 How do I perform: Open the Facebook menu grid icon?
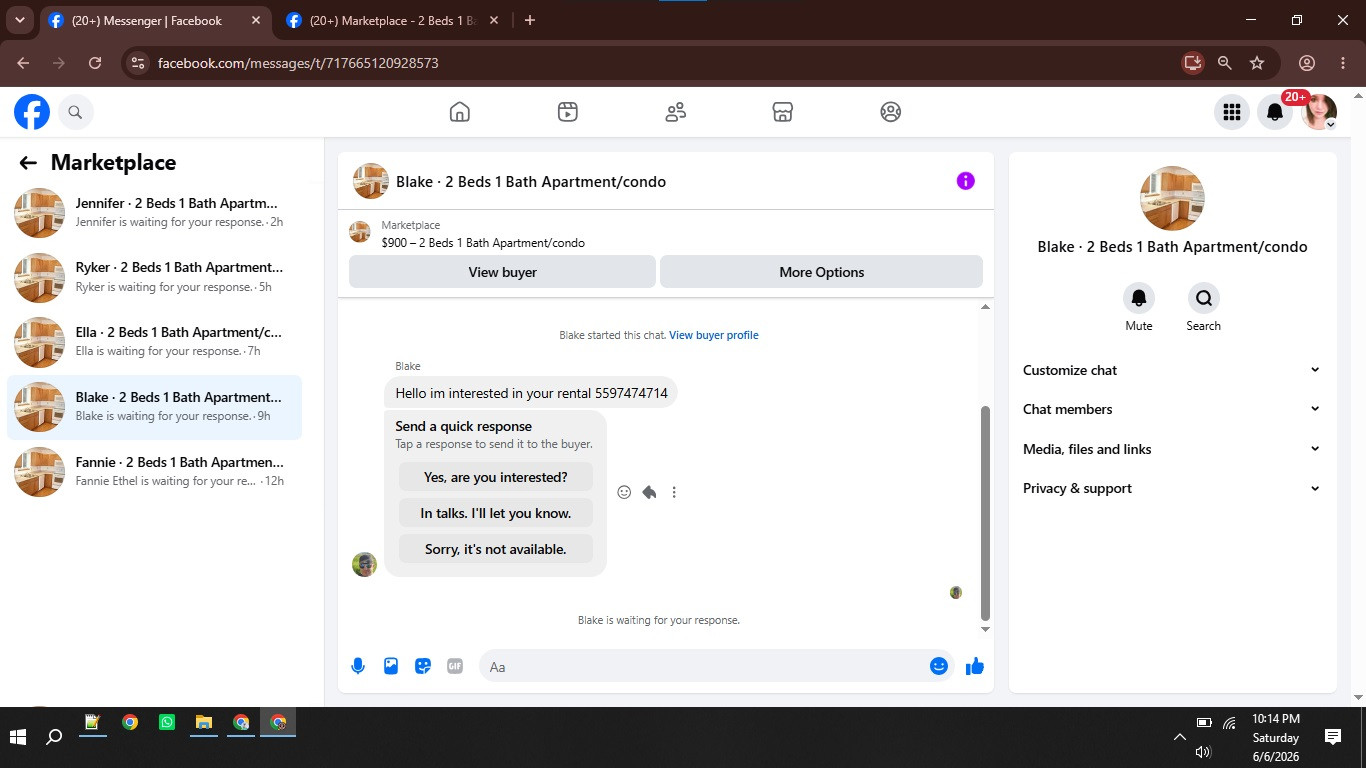point(1232,112)
